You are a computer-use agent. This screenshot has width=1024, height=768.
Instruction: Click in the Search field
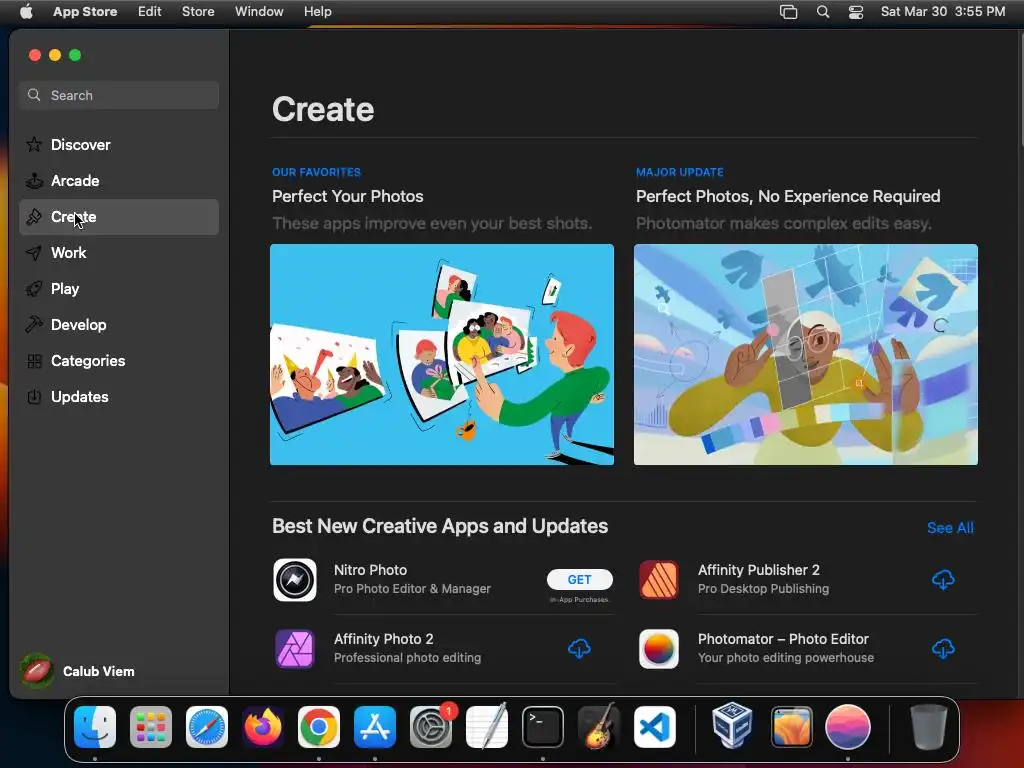[x=119, y=95]
